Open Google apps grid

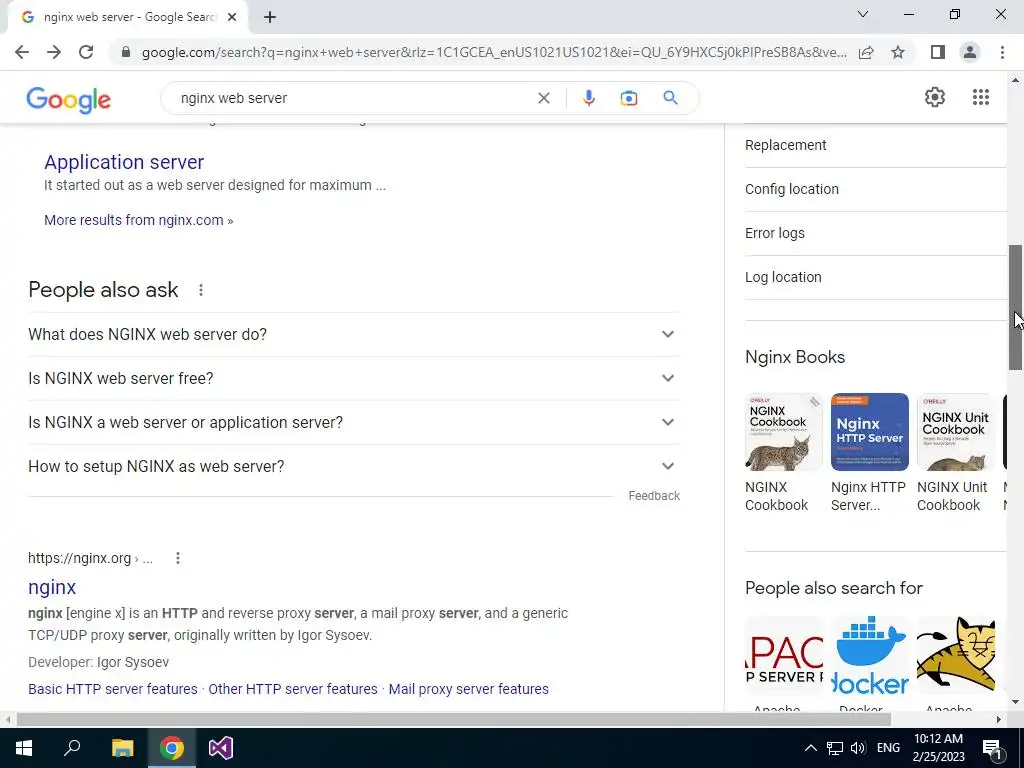pos(980,97)
